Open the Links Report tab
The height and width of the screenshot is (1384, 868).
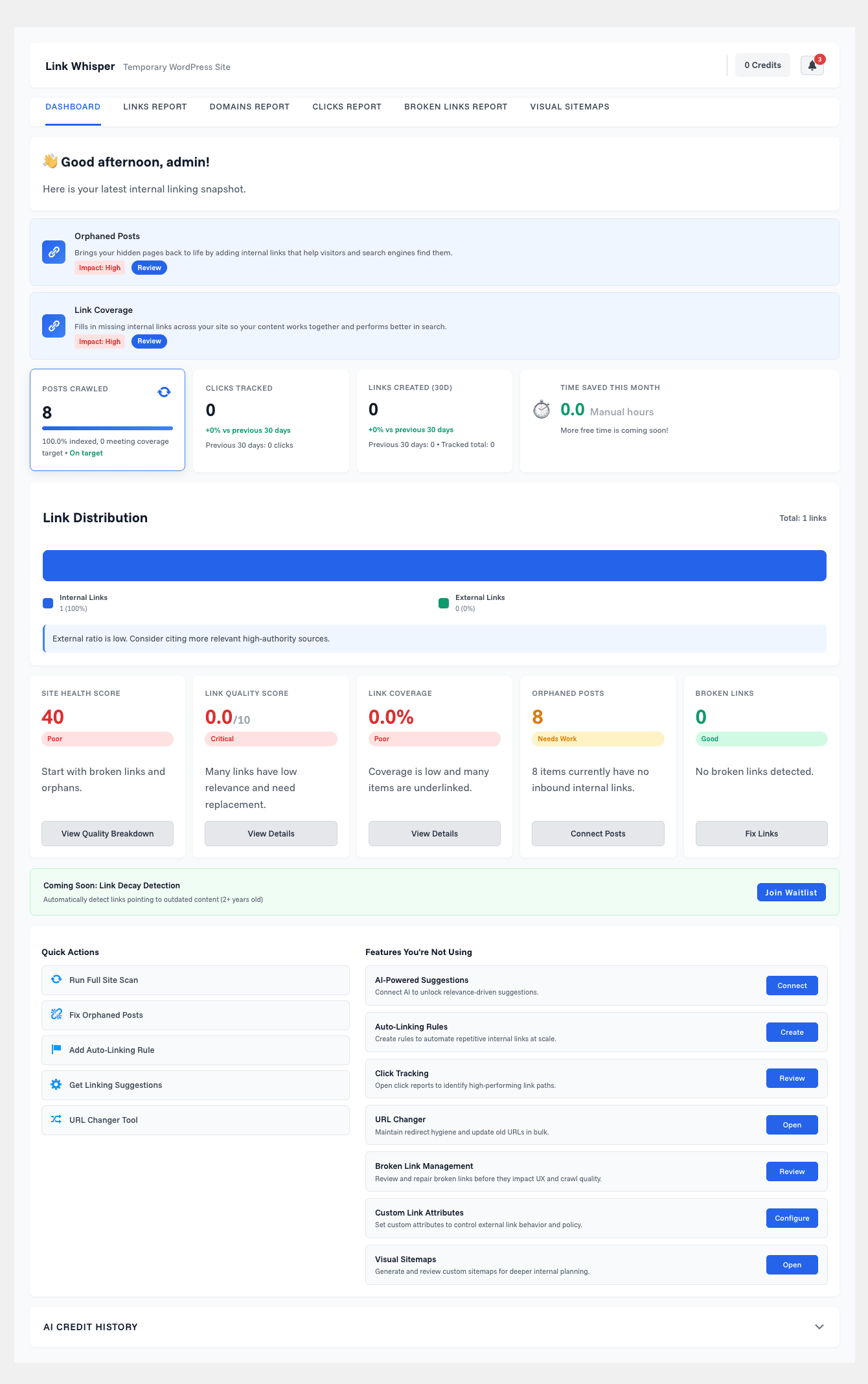(155, 107)
